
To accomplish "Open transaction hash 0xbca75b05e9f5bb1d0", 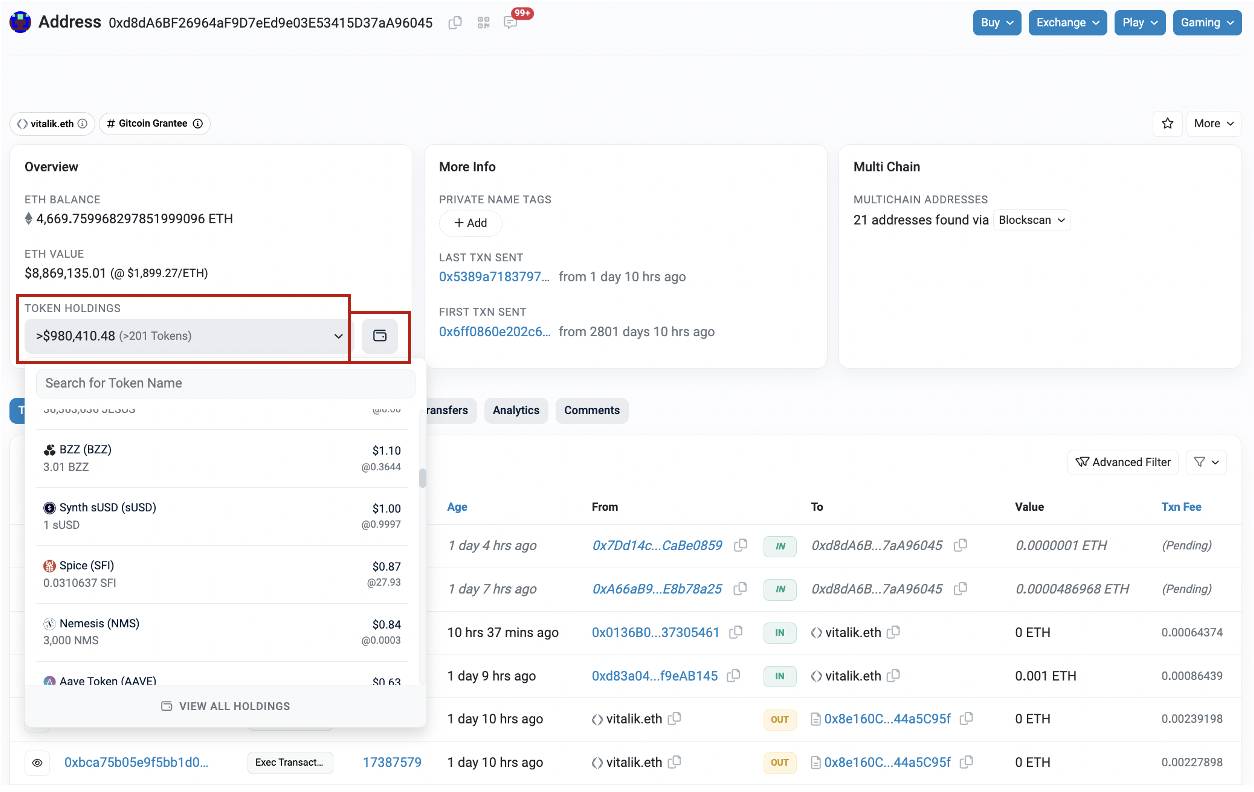I will pyautogui.click(x=137, y=762).
